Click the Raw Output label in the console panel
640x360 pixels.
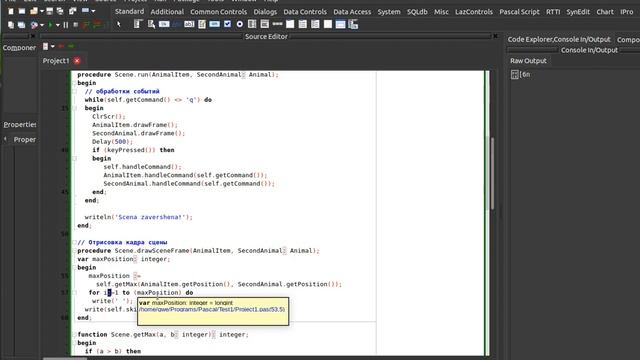(528, 61)
